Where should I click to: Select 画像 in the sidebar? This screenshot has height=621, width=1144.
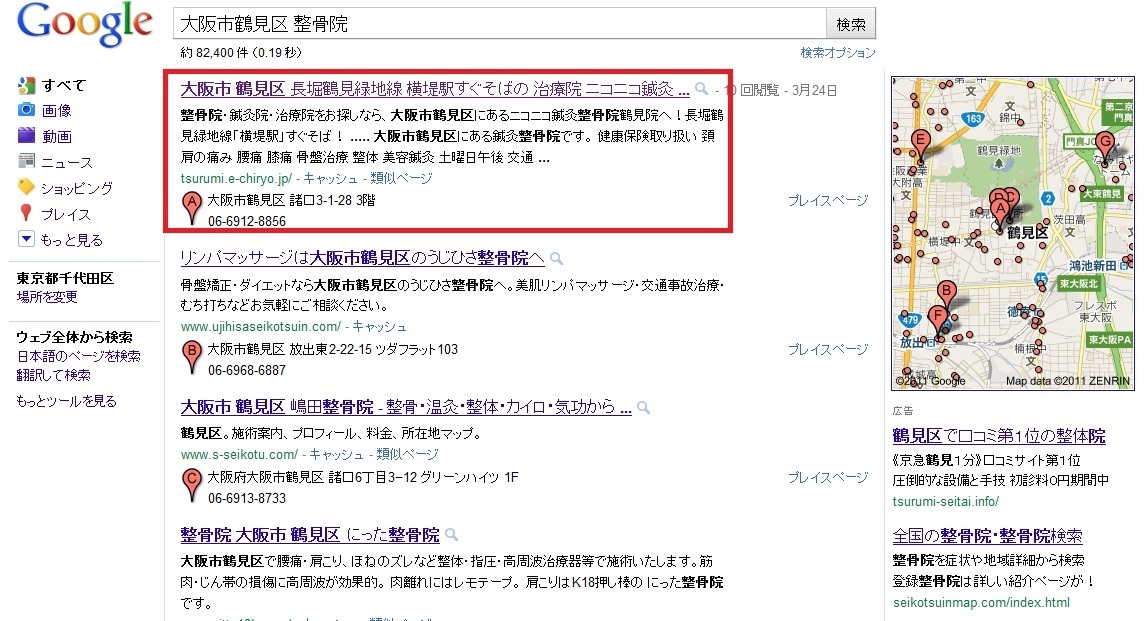[56, 110]
